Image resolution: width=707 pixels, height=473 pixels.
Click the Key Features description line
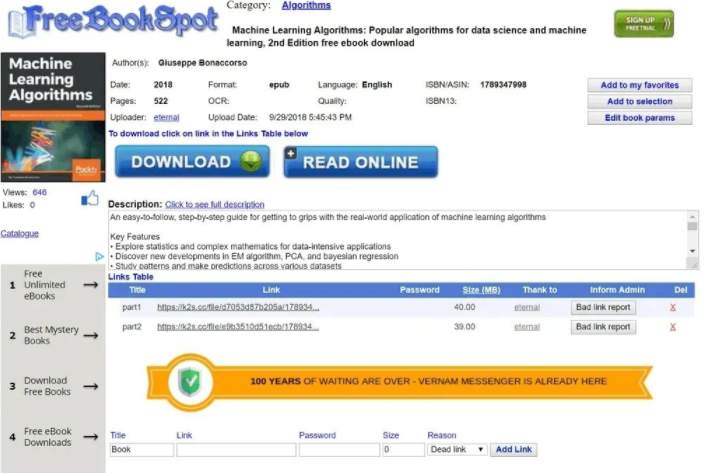coord(135,237)
